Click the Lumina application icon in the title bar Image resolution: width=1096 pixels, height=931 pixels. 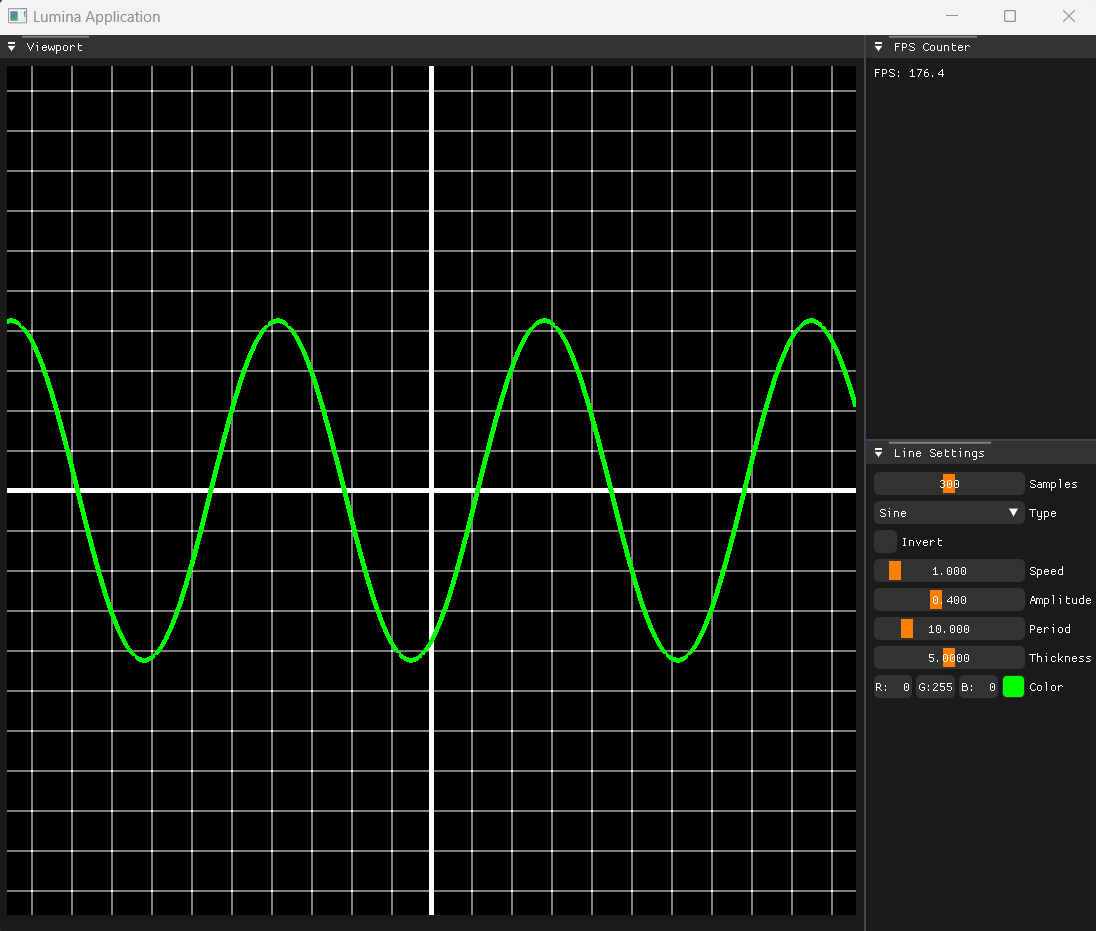click(16, 16)
